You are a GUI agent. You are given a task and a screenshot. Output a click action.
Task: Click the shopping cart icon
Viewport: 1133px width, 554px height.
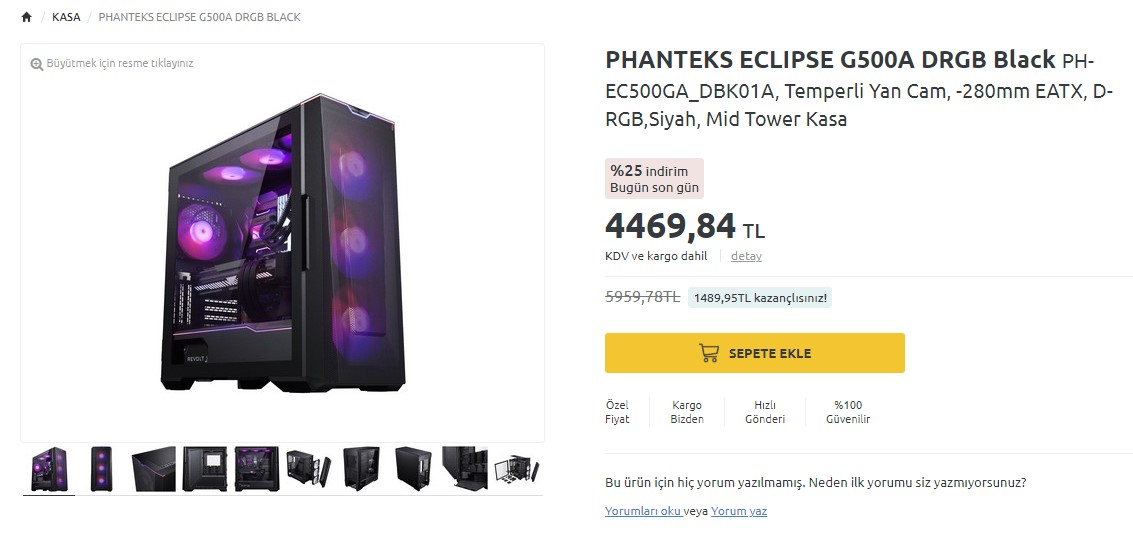click(x=709, y=353)
